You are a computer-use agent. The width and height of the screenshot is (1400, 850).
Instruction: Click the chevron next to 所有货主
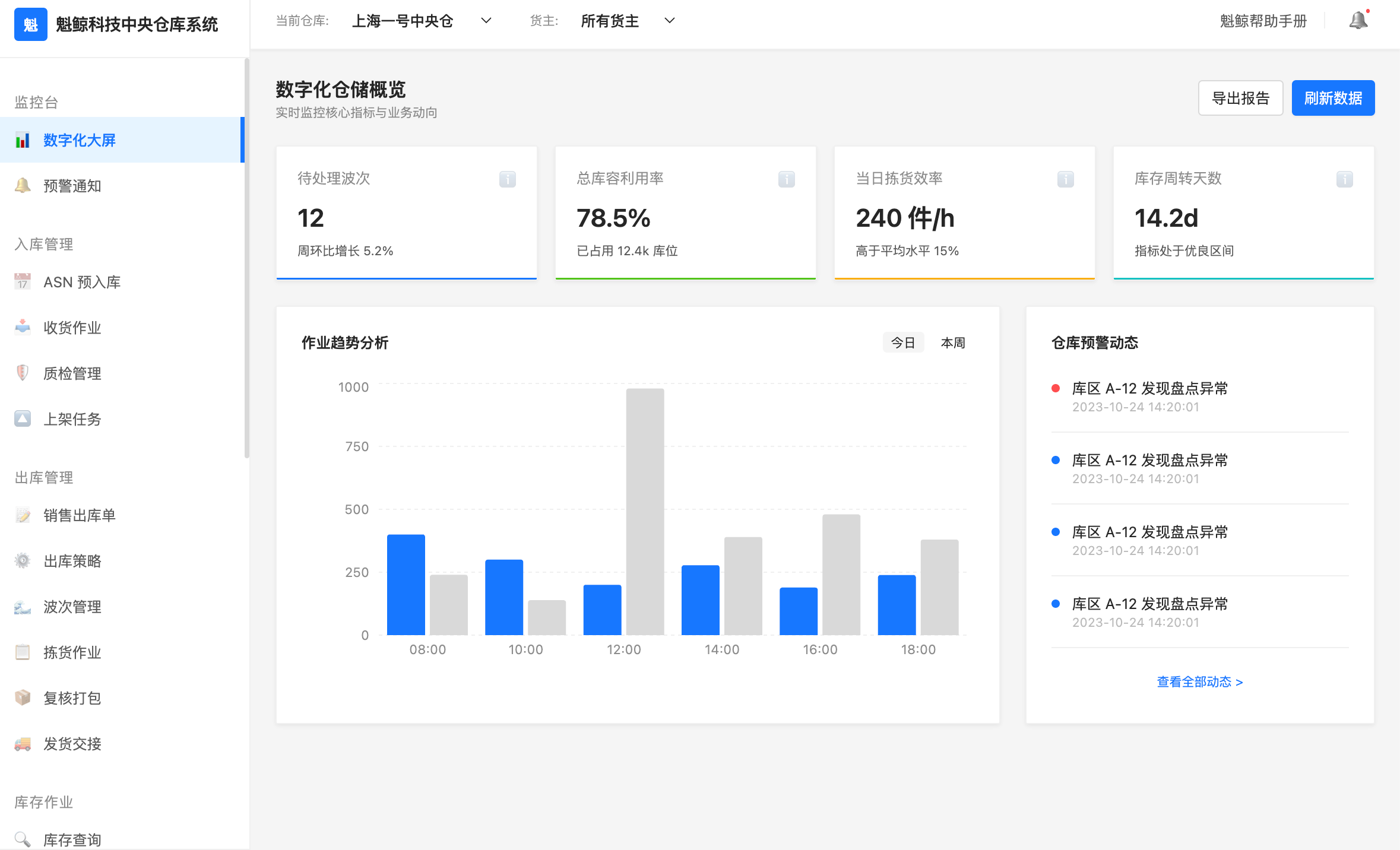pos(670,21)
